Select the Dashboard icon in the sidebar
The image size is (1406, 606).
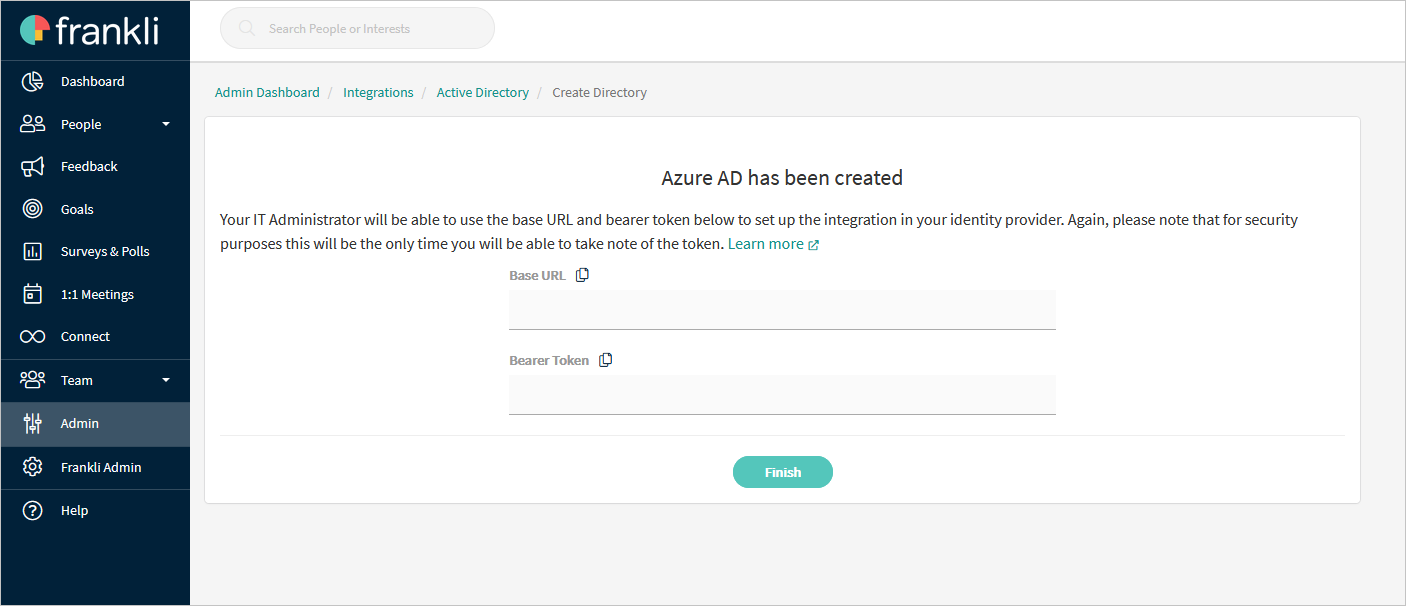point(32,81)
